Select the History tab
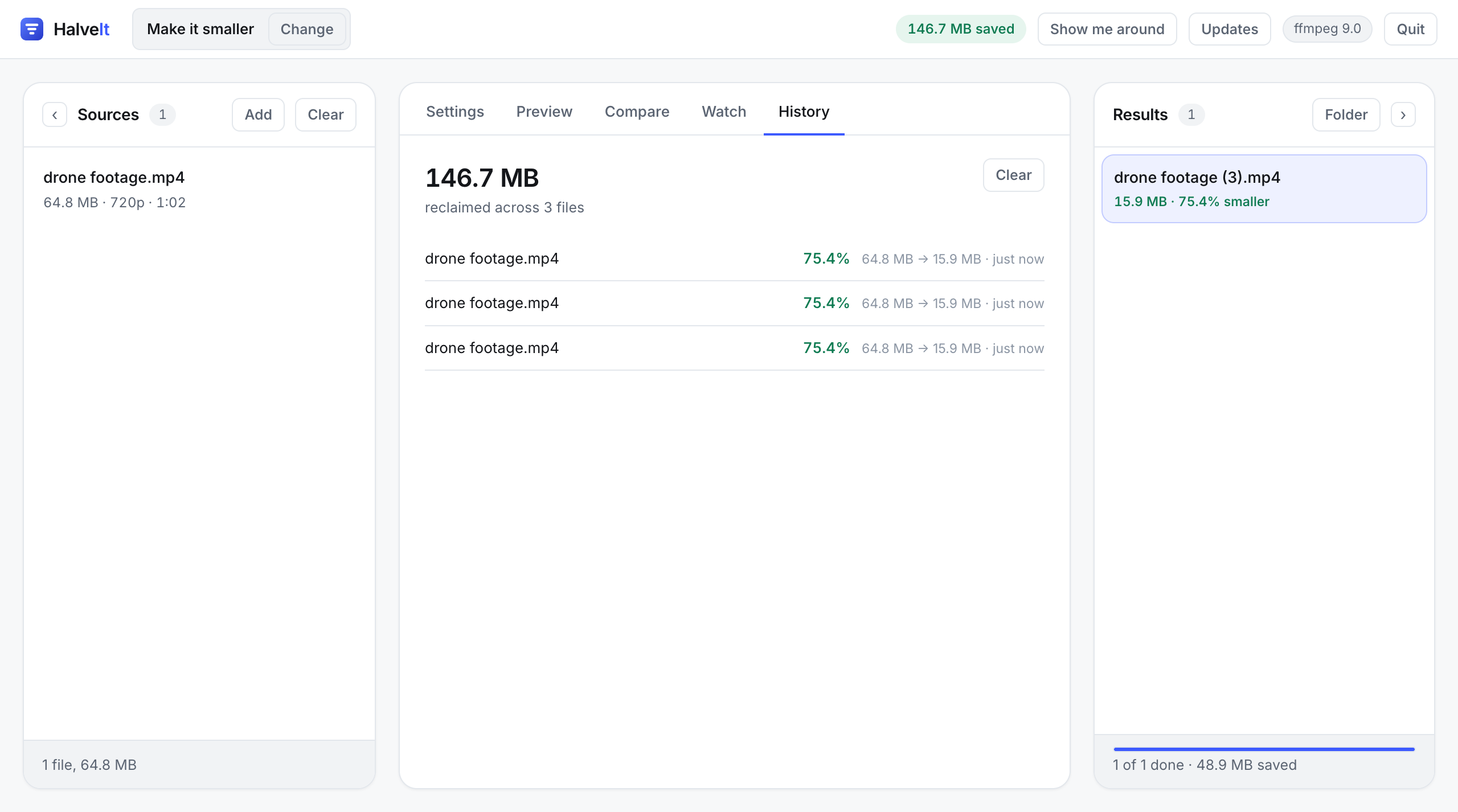 coord(804,112)
